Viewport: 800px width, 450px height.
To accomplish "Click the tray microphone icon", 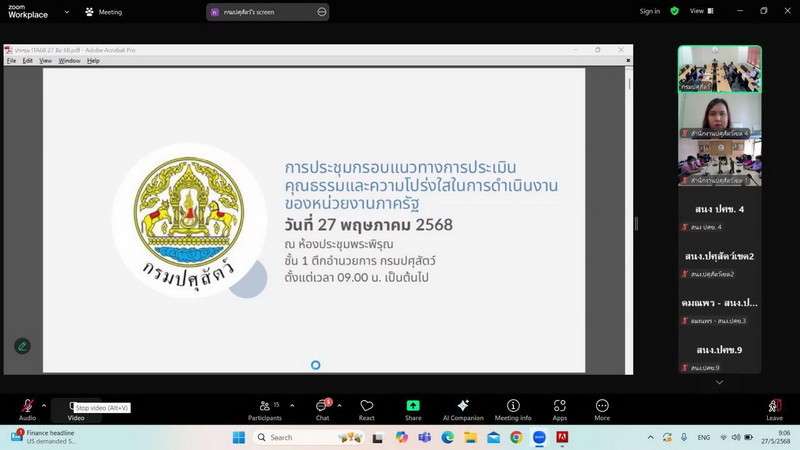I will point(684,437).
